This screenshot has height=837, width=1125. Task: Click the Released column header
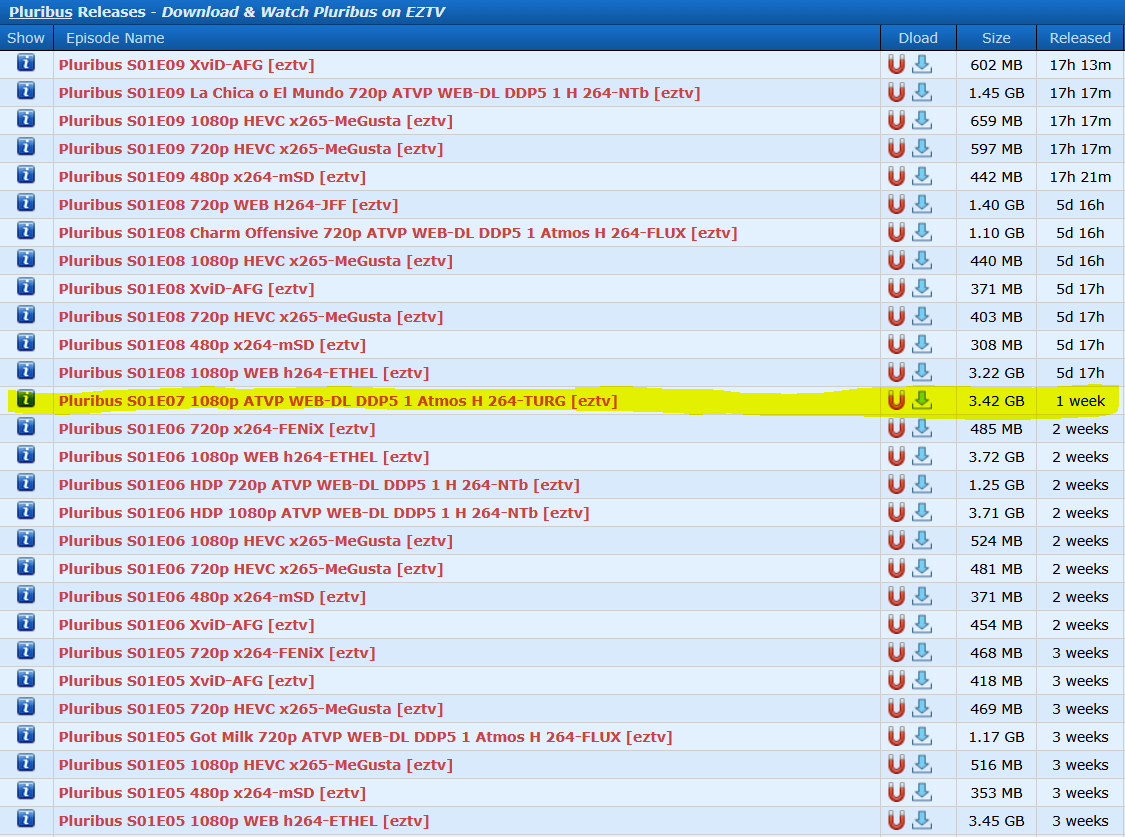tap(1080, 38)
